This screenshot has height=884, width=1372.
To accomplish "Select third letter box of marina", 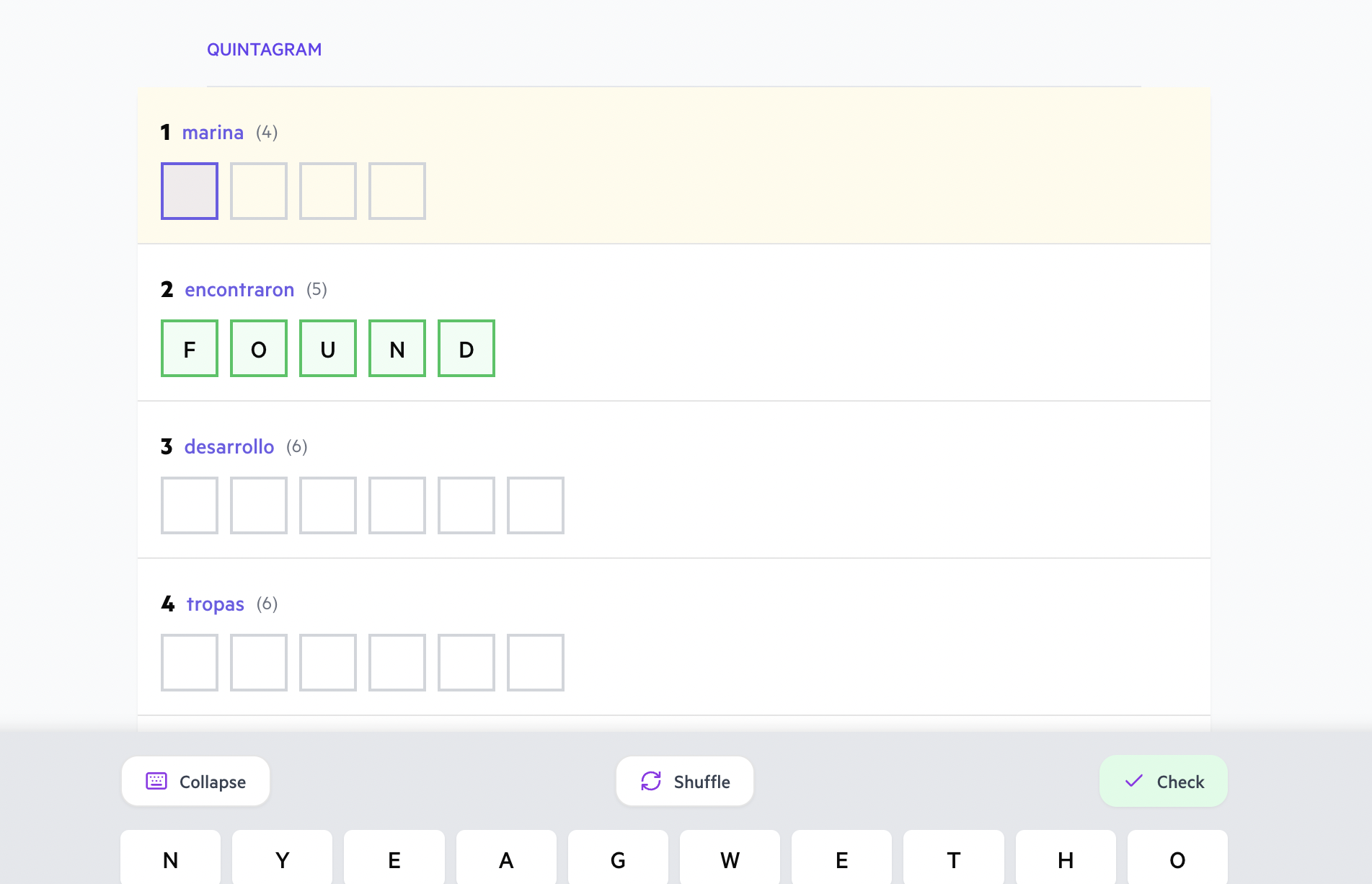I will tap(328, 191).
